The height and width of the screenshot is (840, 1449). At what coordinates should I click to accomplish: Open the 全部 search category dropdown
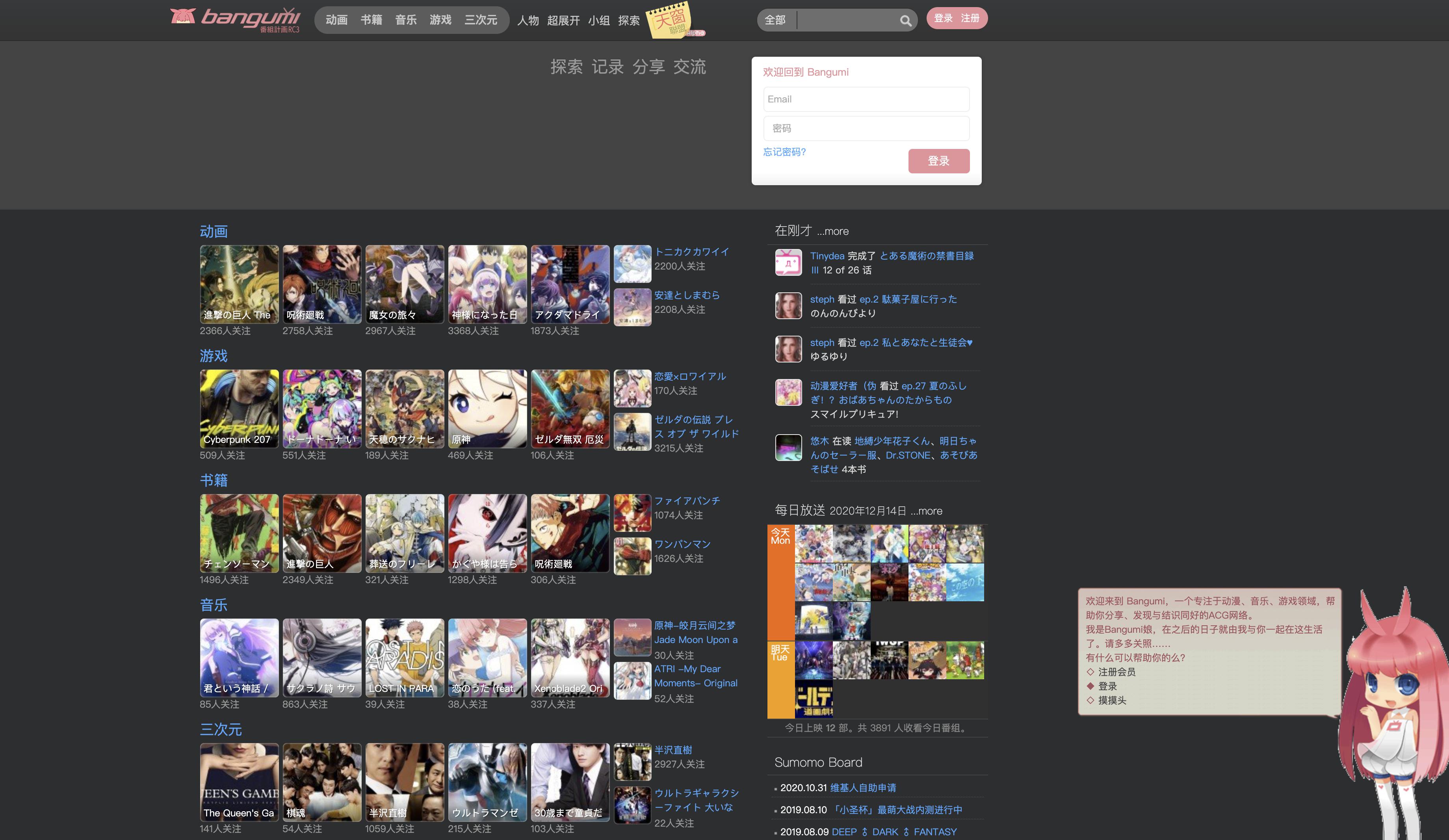click(x=775, y=20)
